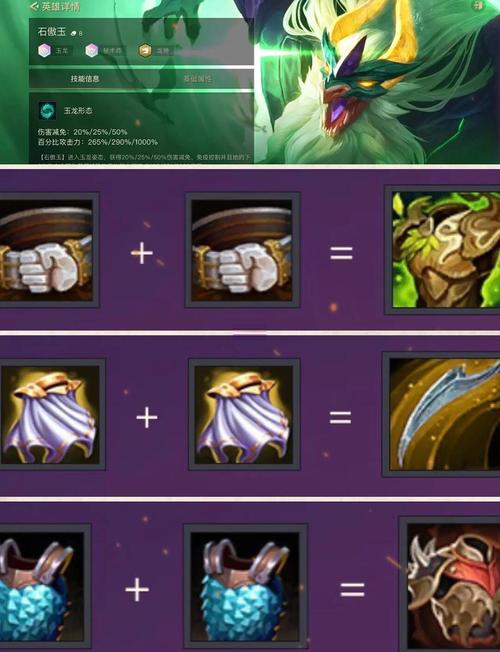Open the 技能信息 tab

(85, 79)
